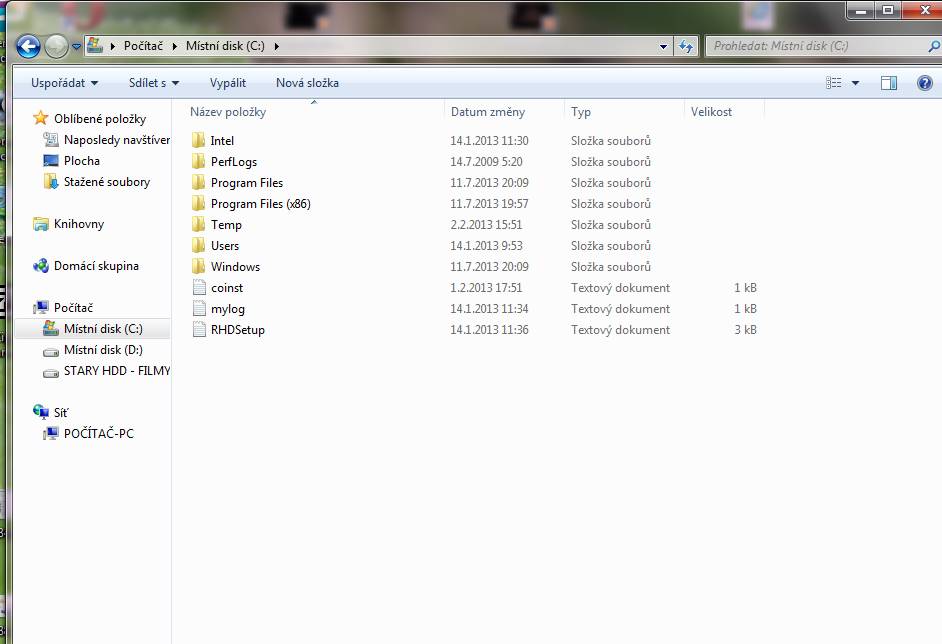Click the Místní disk (D:) drive icon

tap(50, 351)
